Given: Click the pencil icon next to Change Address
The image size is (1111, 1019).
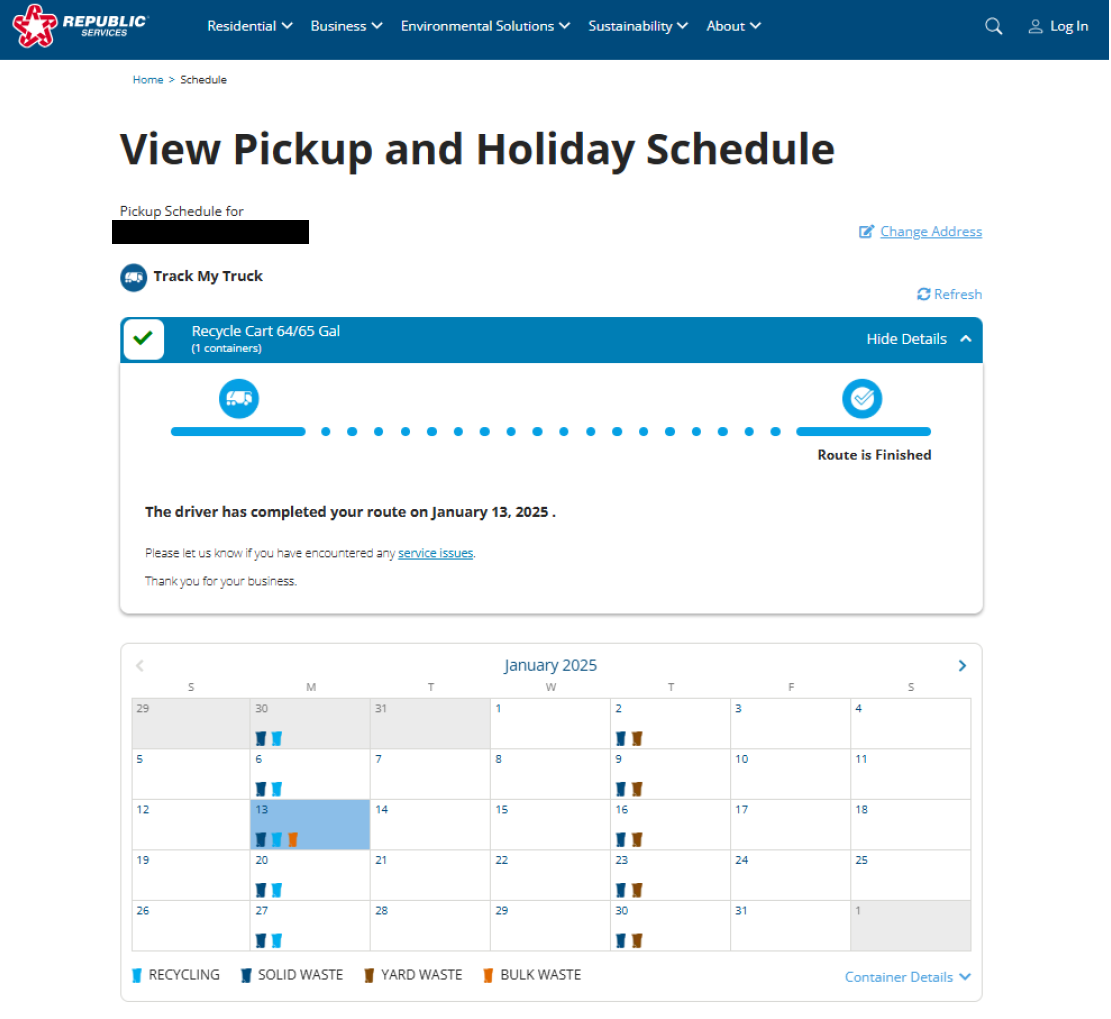Looking at the screenshot, I should (866, 231).
